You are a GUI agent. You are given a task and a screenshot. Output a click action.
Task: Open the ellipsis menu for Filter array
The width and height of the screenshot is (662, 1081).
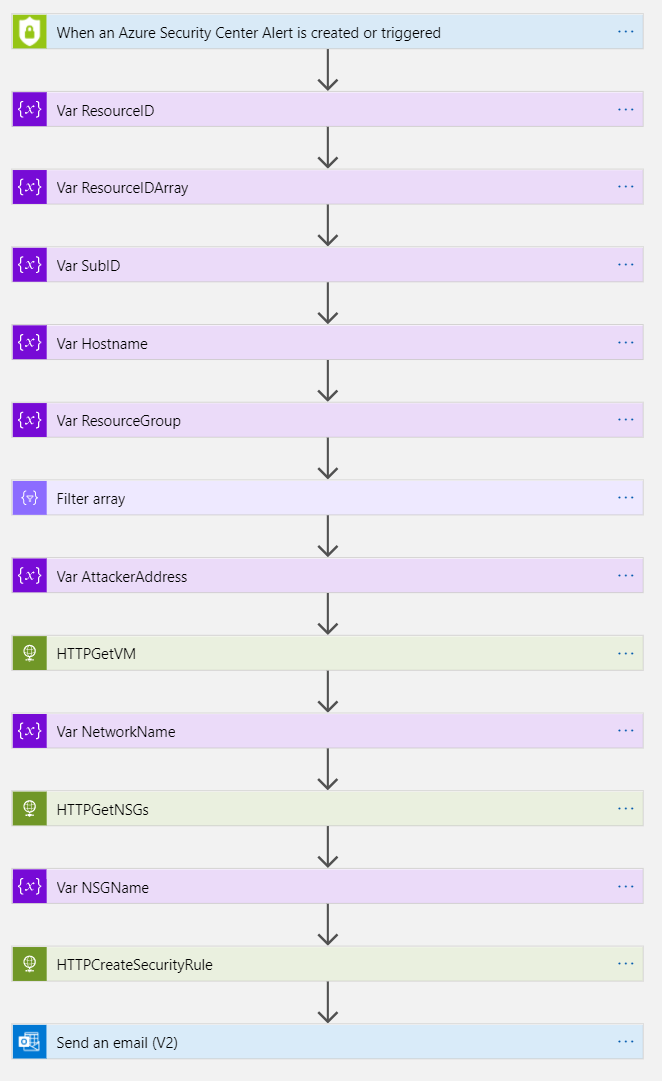(x=626, y=498)
